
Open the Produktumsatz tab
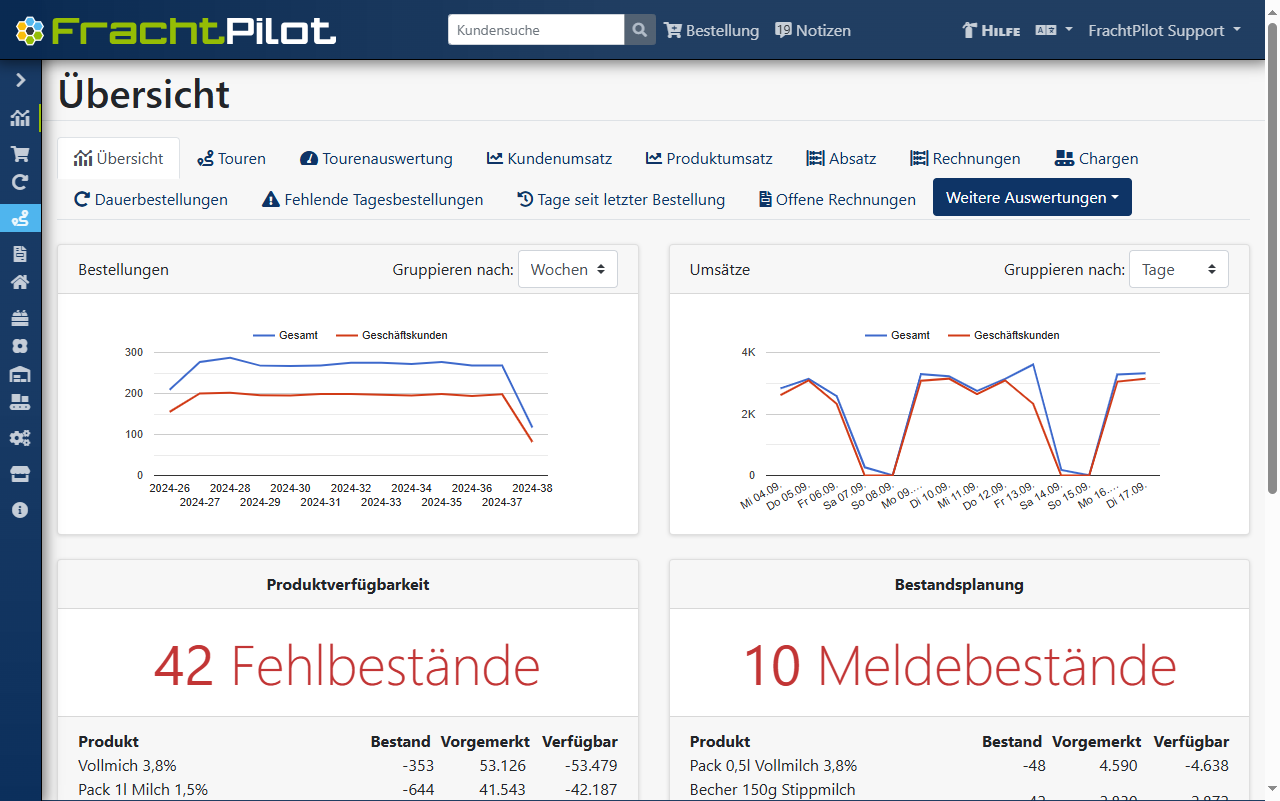point(709,158)
